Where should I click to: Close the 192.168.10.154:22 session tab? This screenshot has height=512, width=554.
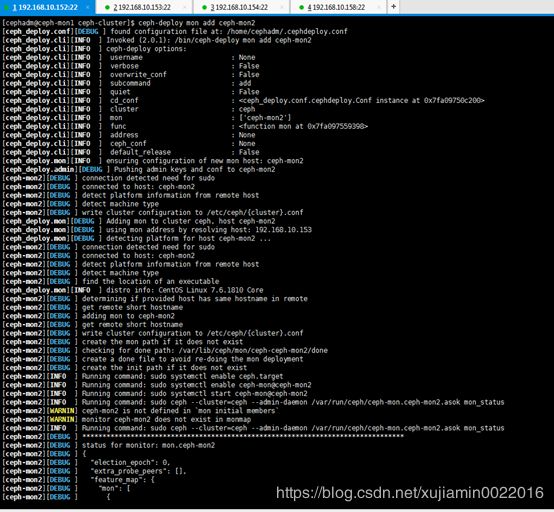pyautogui.click(x=282, y=7)
